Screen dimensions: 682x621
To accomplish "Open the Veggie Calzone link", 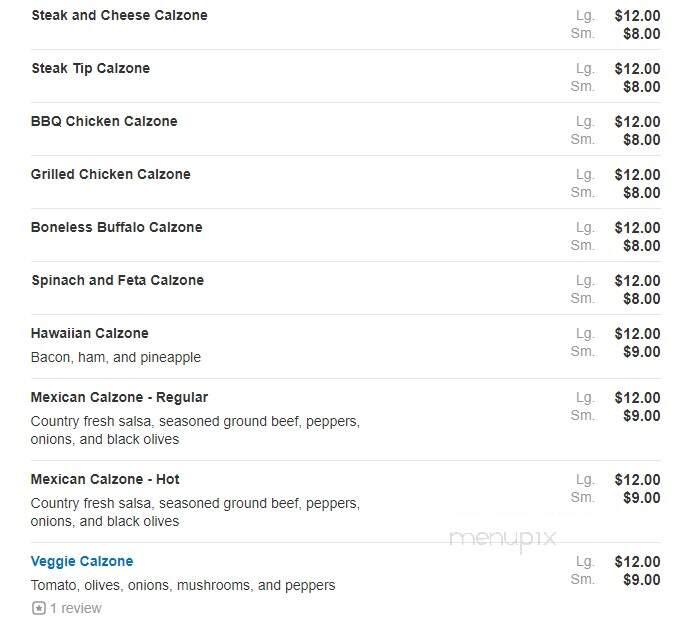I will pyautogui.click(x=82, y=561).
